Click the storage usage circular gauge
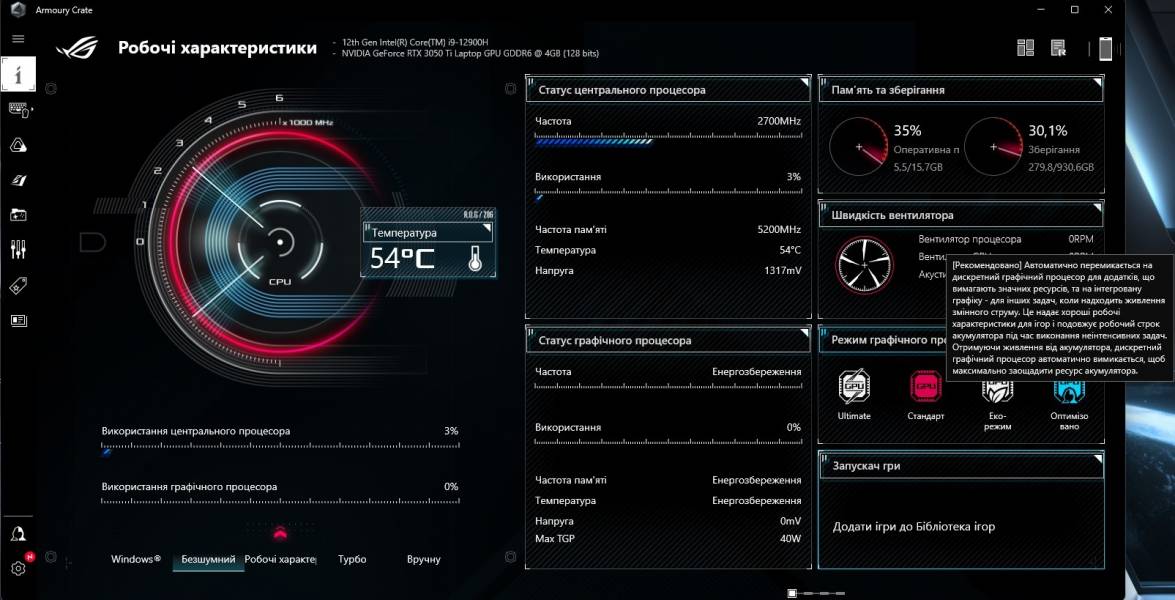The height and width of the screenshot is (600, 1175). (994, 147)
